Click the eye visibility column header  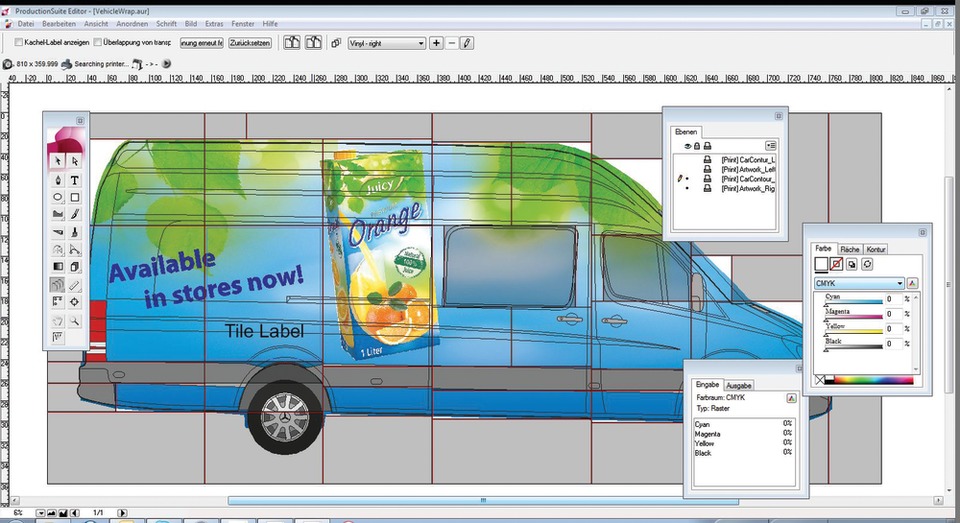688,146
